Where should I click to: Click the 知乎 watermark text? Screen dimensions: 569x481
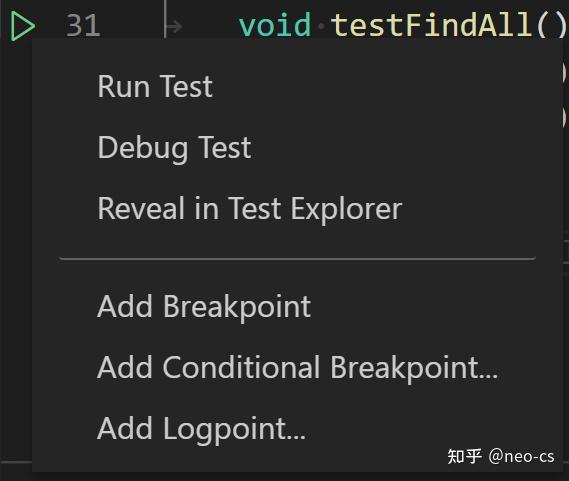point(464,456)
